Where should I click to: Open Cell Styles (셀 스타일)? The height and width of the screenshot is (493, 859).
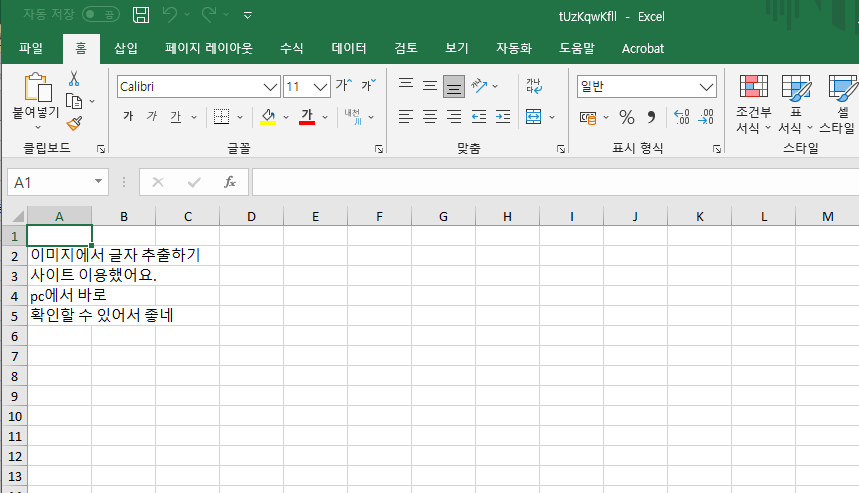point(838,104)
